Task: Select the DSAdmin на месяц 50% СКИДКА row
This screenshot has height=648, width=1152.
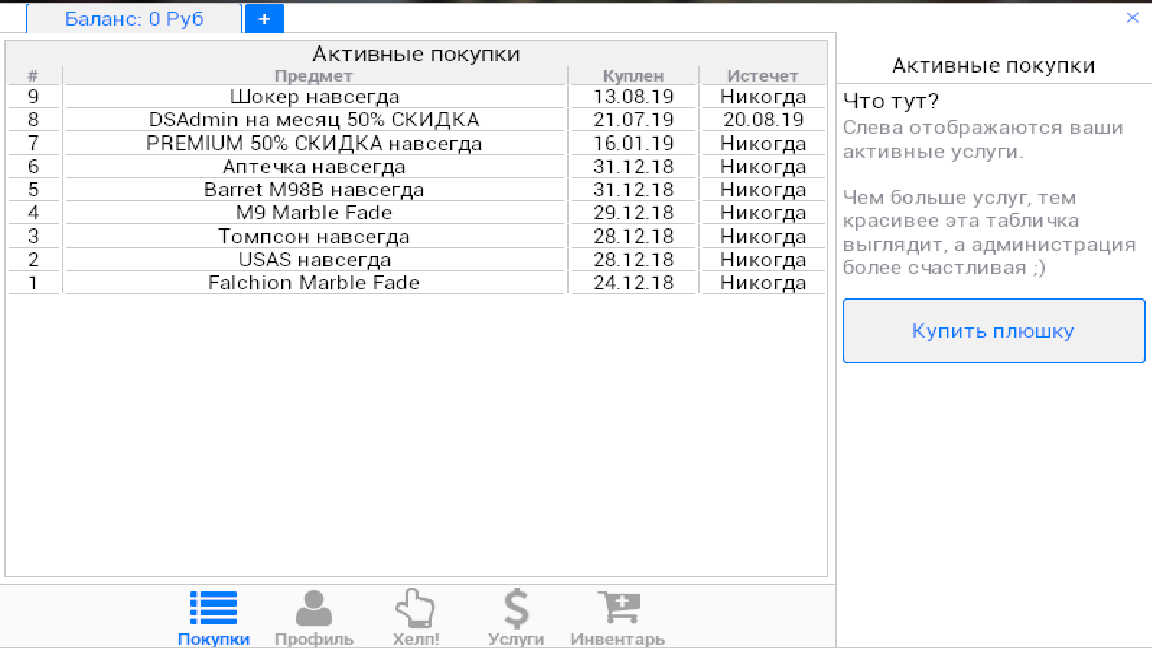Action: point(314,120)
